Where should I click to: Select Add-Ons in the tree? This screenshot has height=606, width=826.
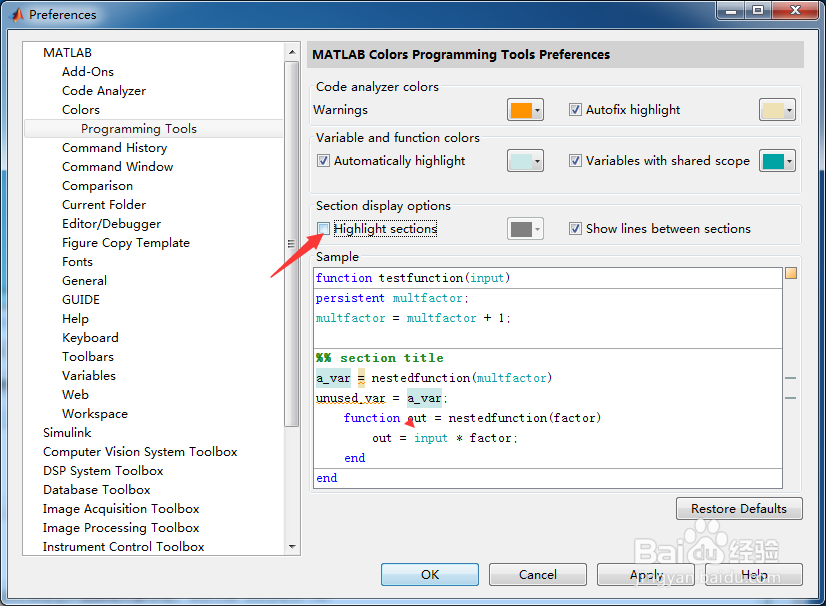coord(88,72)
